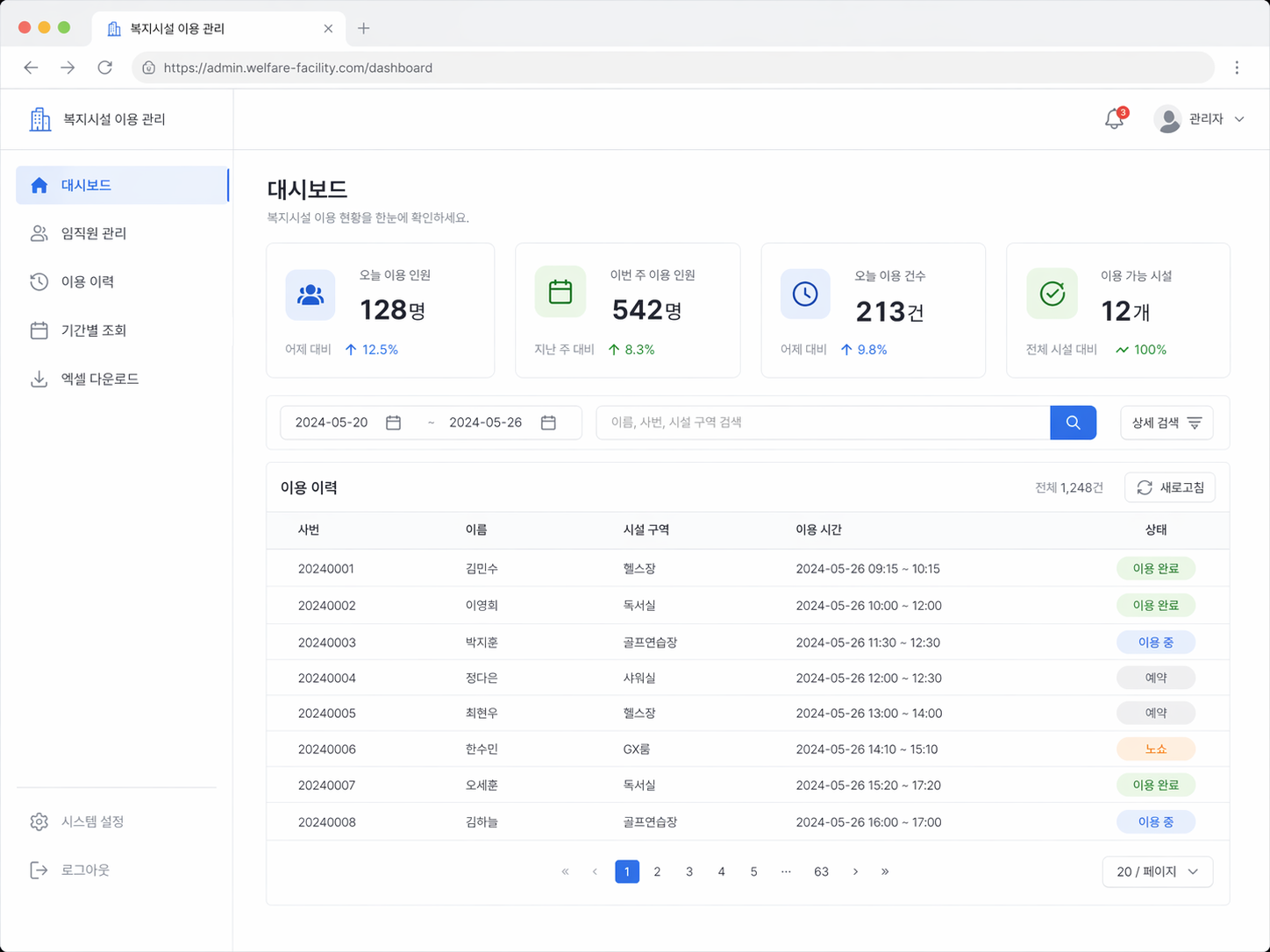1270x952 pixels.
Task: Open the notification bell
Action: point(1114,119)
